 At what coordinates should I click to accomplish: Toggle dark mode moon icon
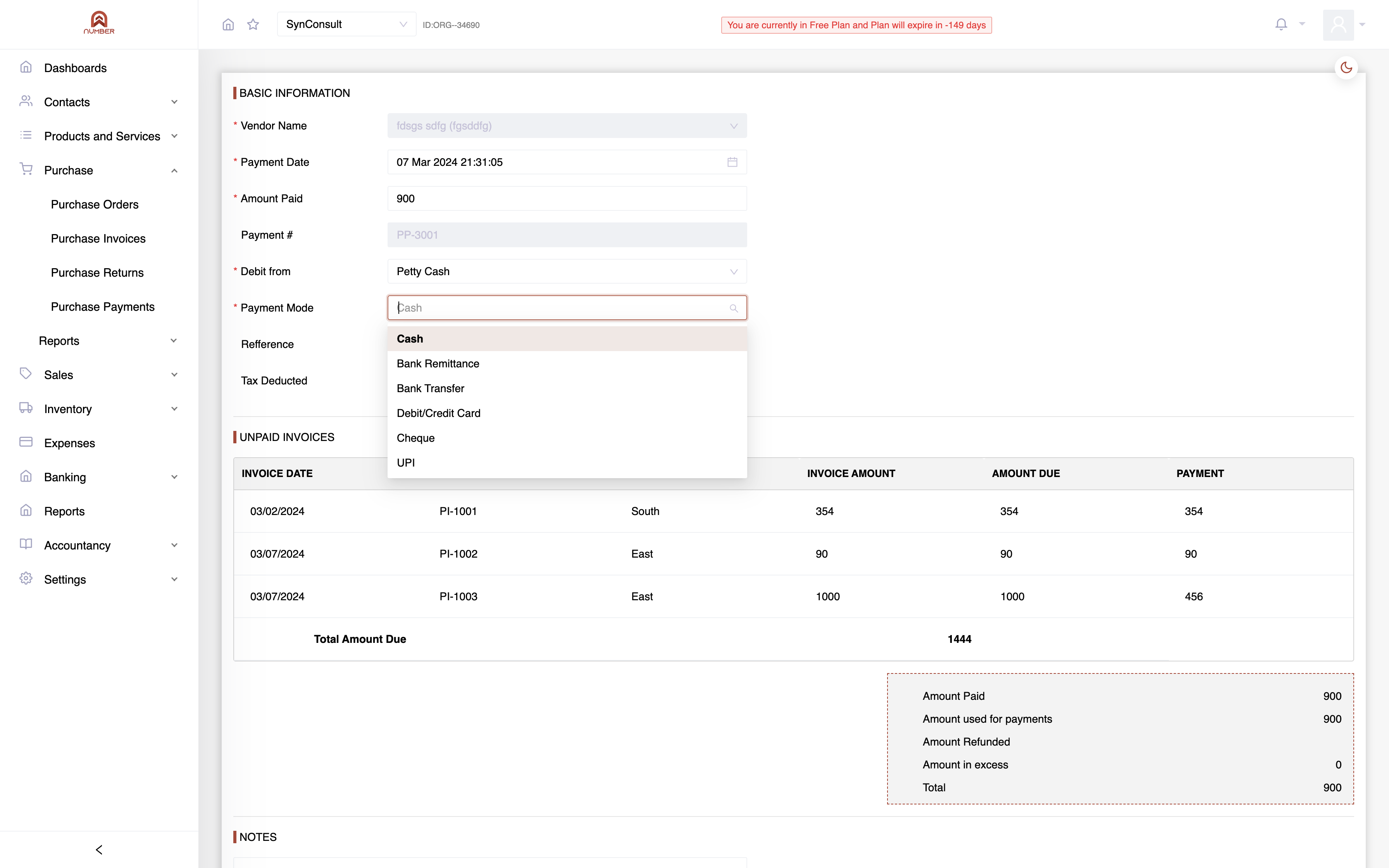1346,68
